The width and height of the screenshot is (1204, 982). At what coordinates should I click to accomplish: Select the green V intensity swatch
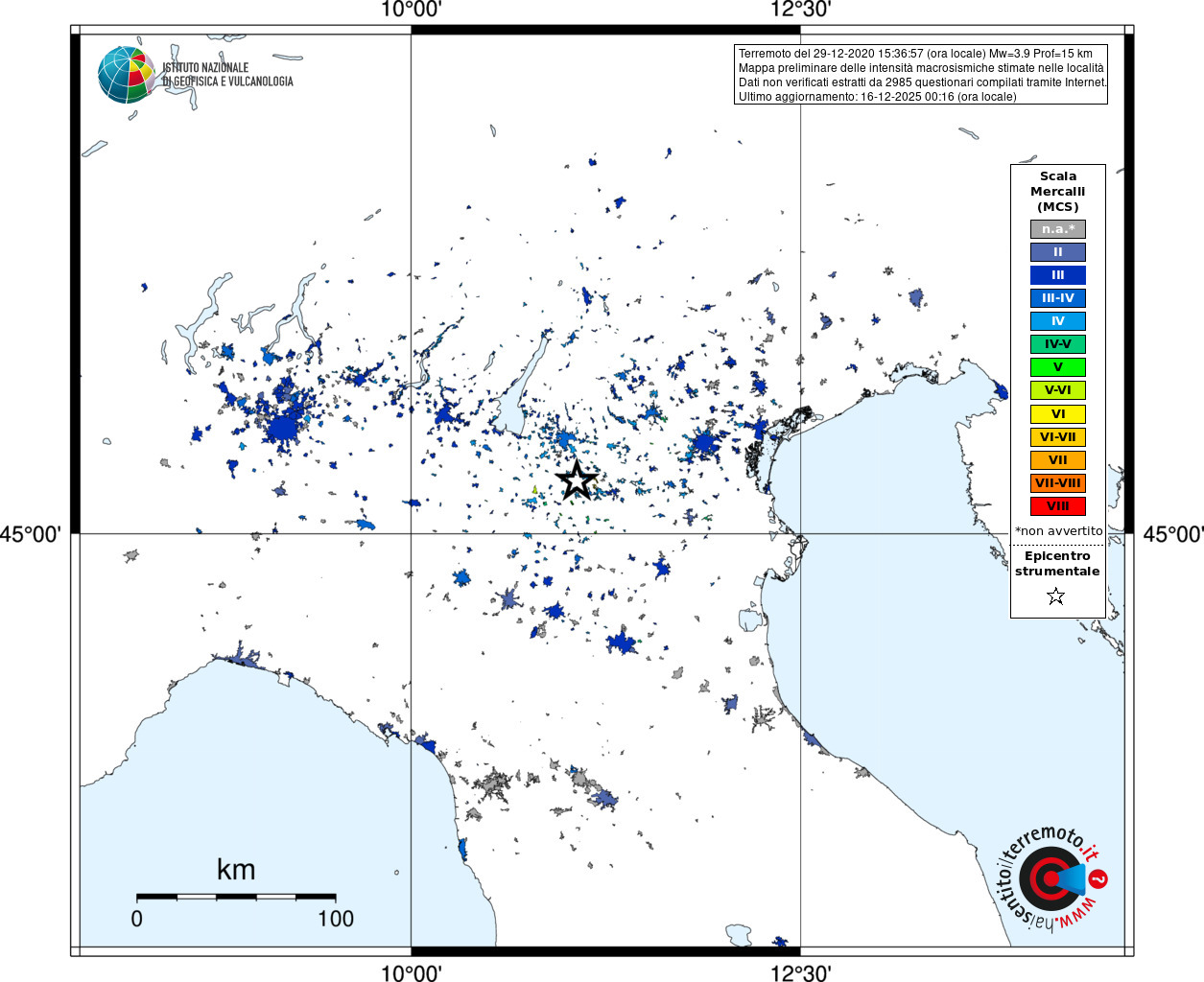(x=1058, y=367)
